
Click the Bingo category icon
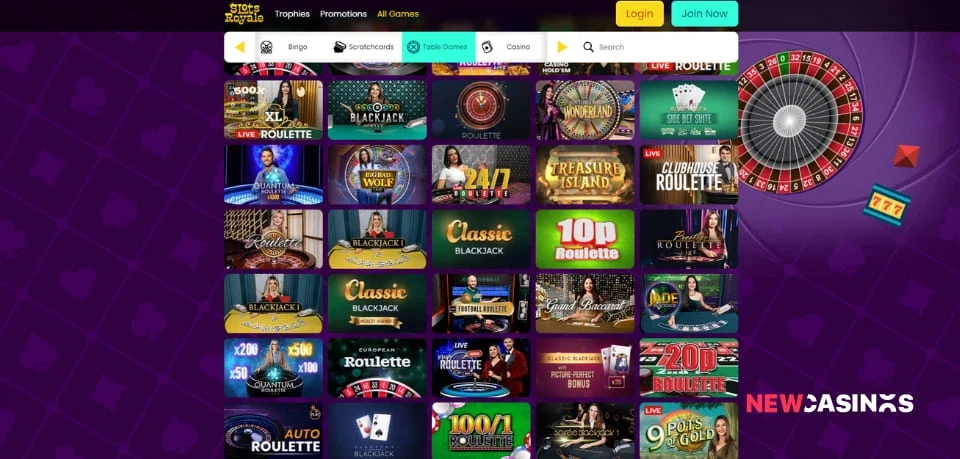pos(266,47)
